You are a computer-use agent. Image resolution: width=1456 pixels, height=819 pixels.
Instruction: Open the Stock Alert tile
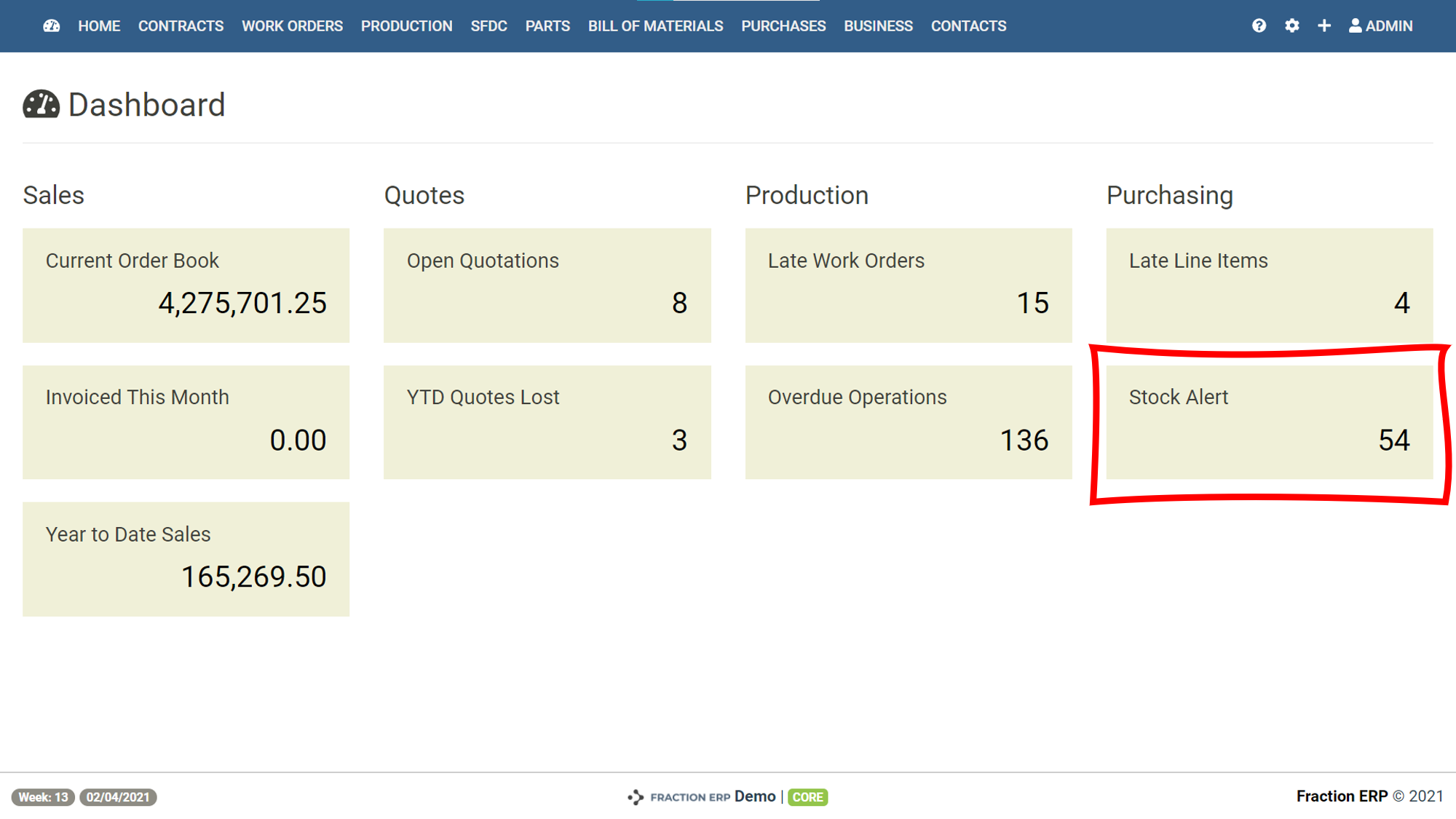click(x=1269, y=422)
